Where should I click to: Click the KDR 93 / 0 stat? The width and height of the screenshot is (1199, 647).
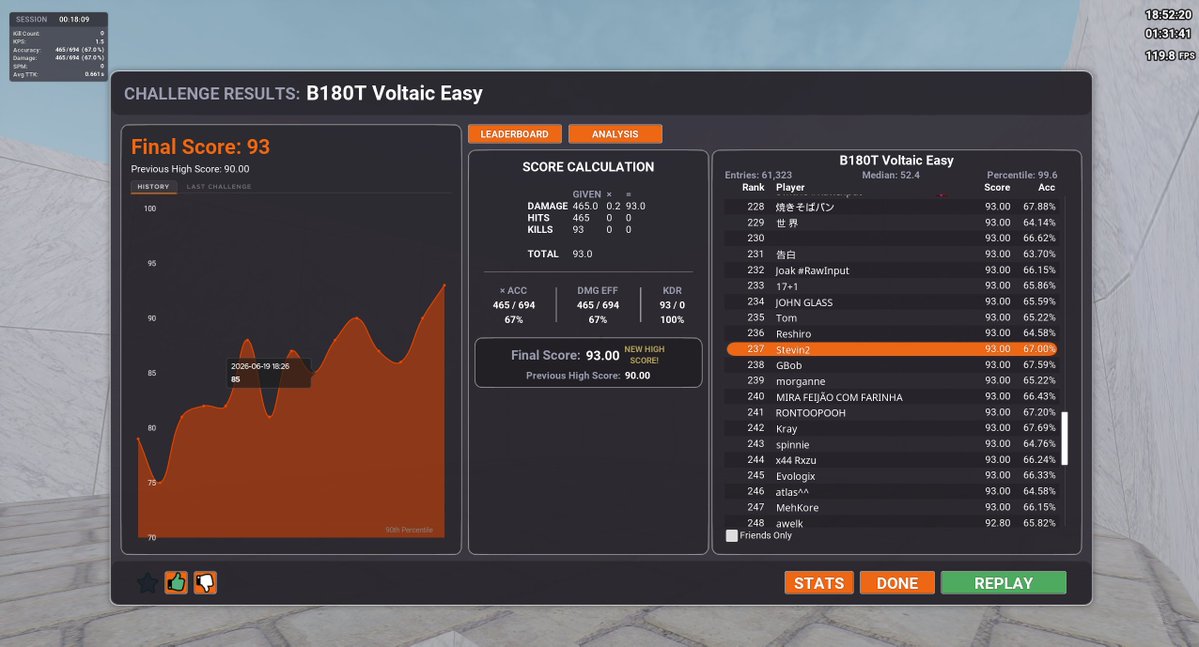(x=672, y=305)
